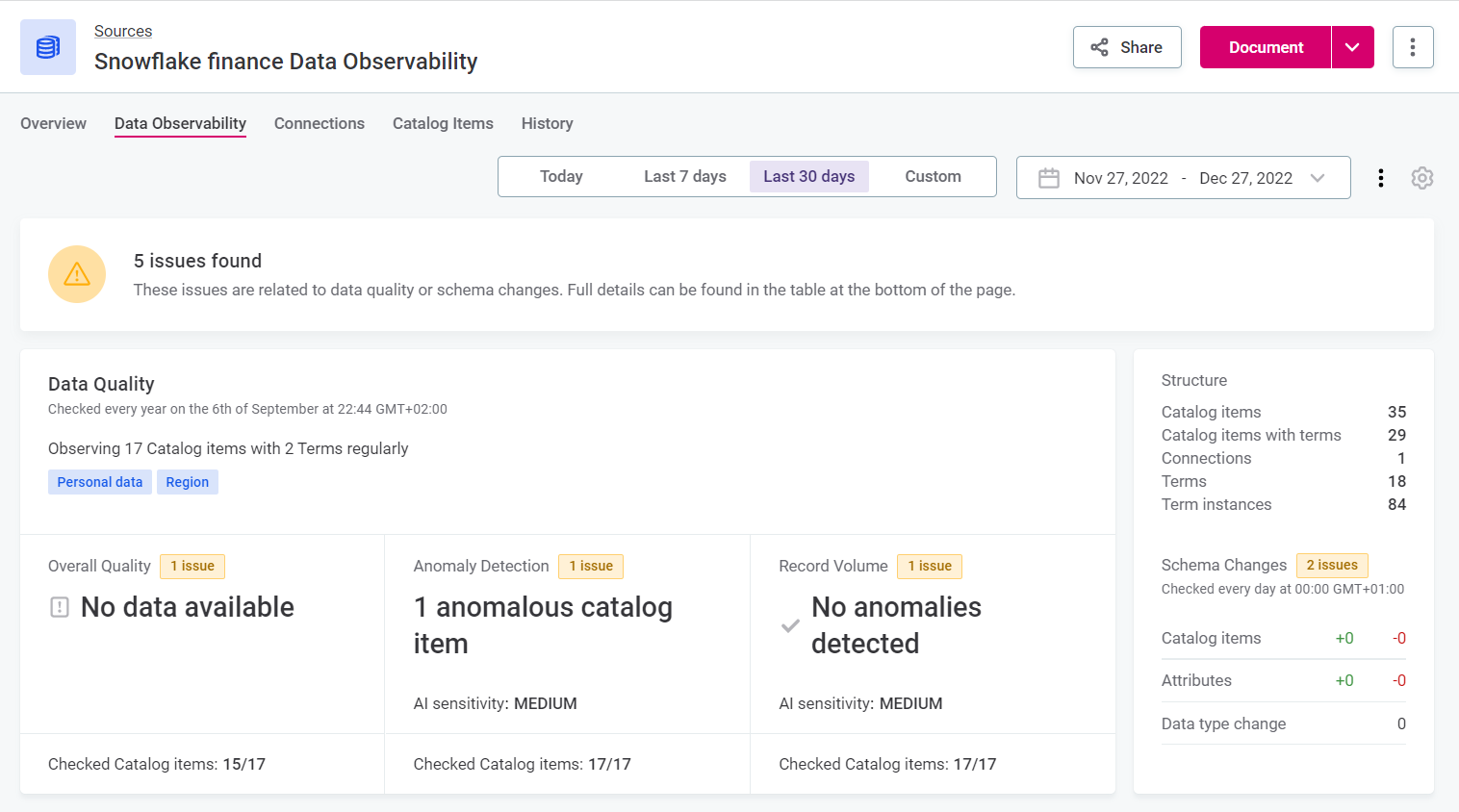Click the Share button
The width and height of the screenshot is (1459, 812).
coord(1127,46)
